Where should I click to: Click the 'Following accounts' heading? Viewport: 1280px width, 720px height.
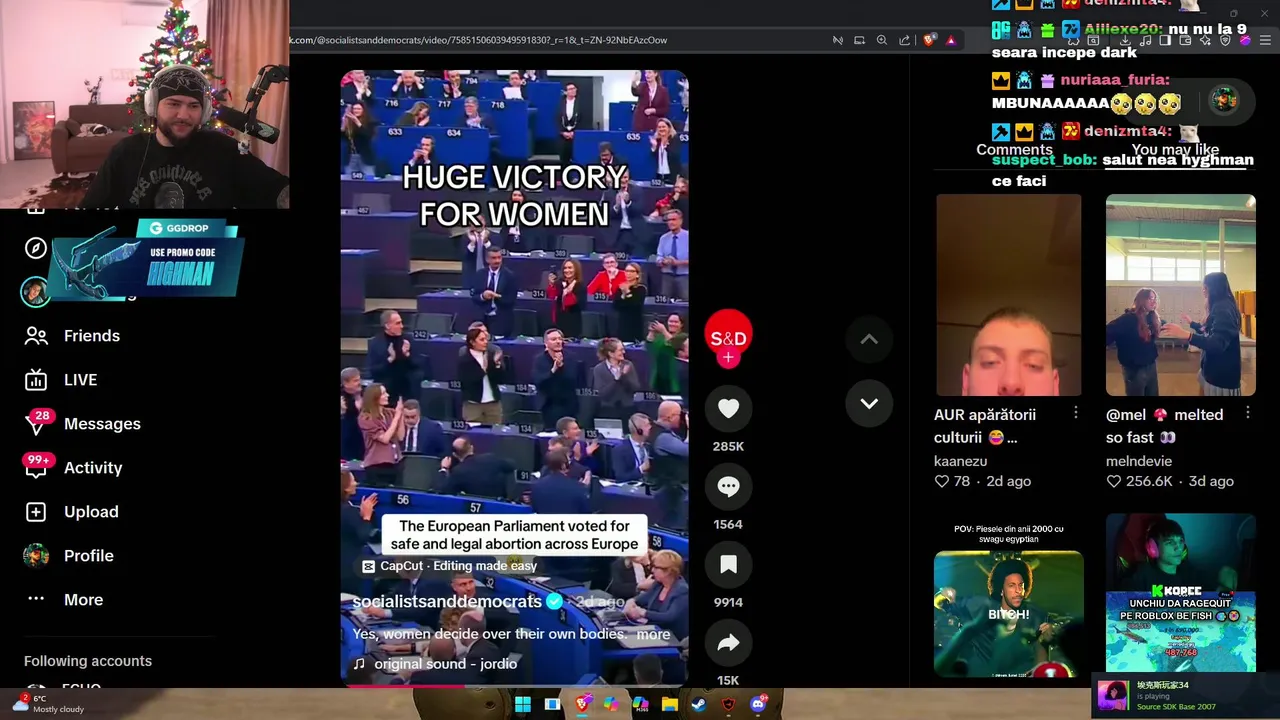pyautogui.click(x=88, y=661)
